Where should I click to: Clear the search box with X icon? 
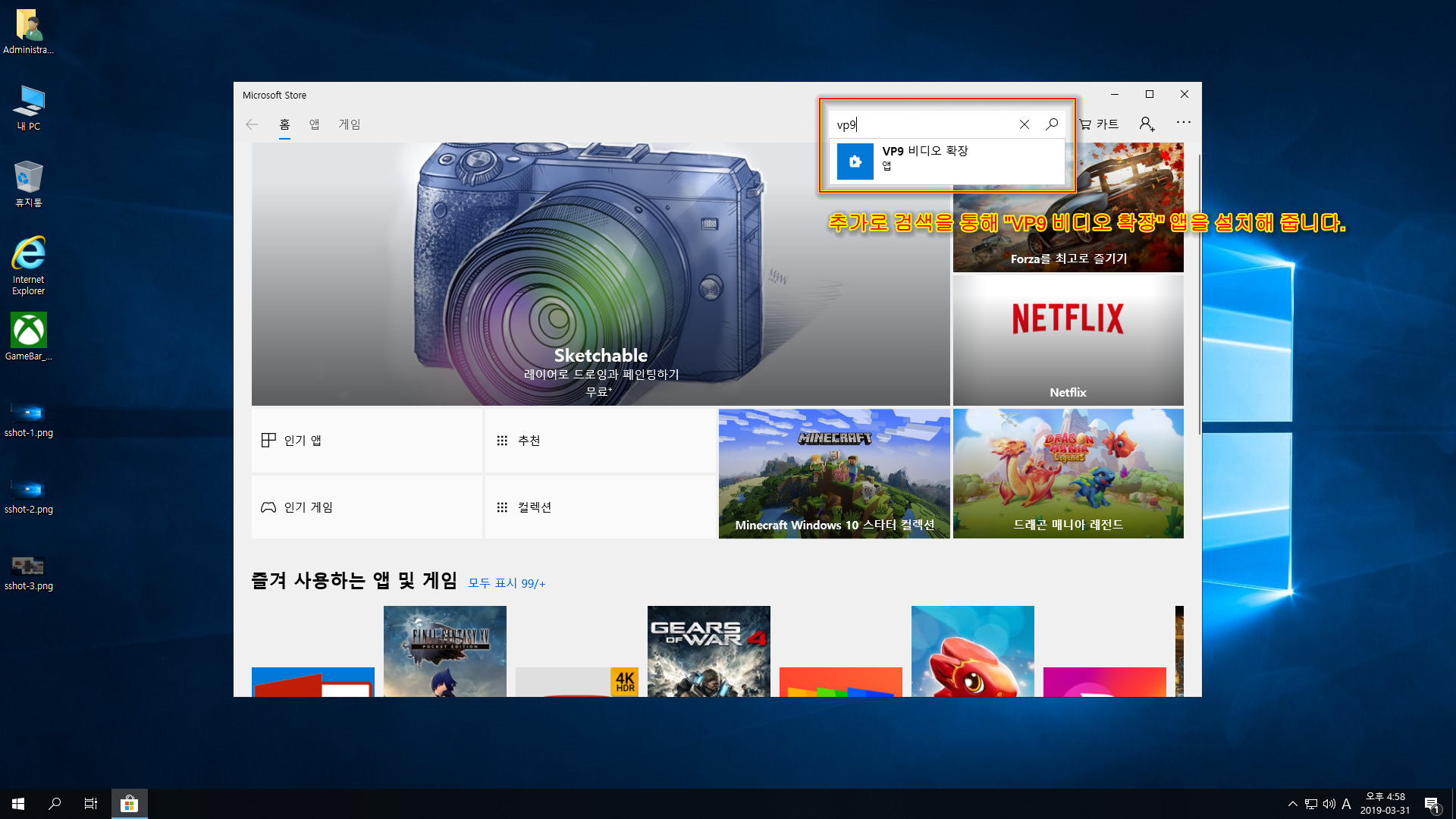1024,124
